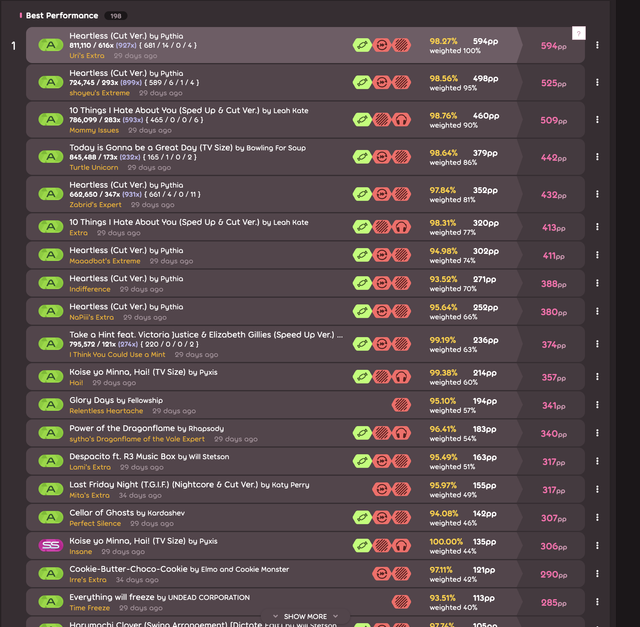
Task: Click the Double Time icon in Despacito row
Action: (382, 461)
